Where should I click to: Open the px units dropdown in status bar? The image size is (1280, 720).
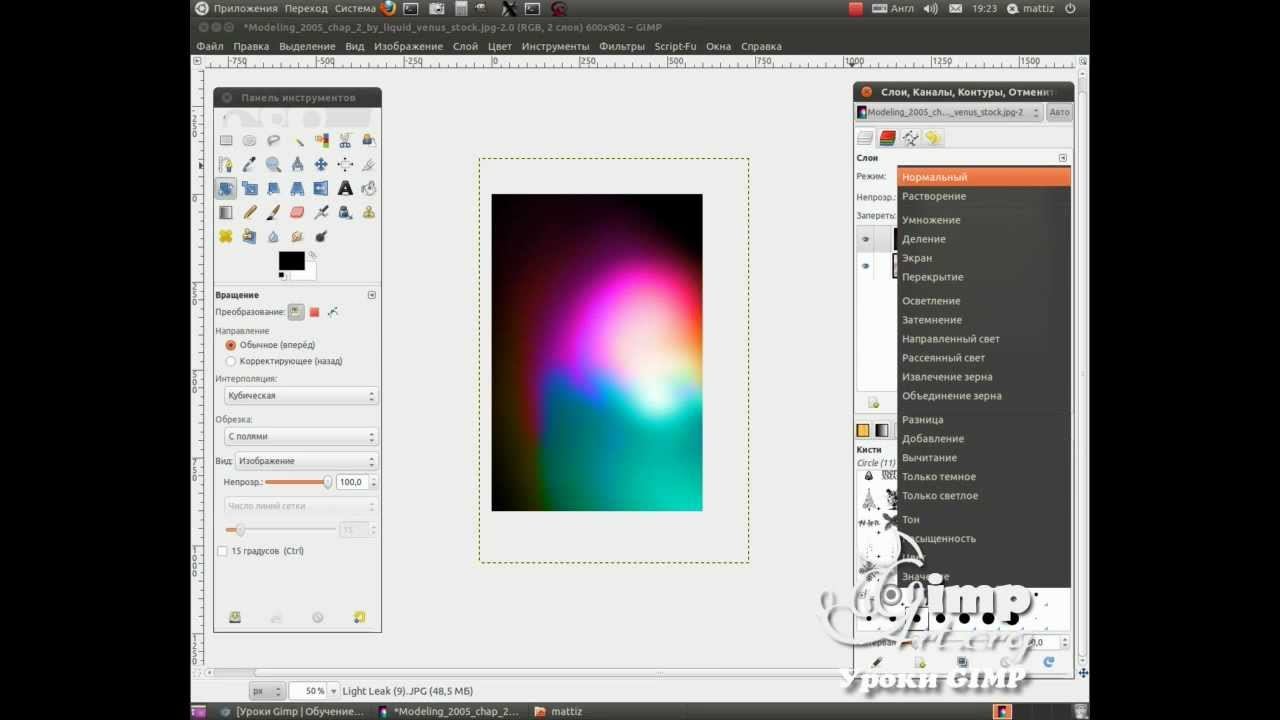coord(266,691)
